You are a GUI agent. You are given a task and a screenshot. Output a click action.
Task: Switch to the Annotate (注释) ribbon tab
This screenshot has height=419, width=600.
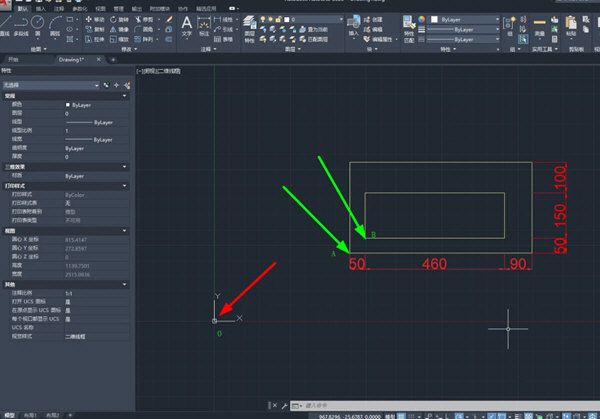[59, 8]
